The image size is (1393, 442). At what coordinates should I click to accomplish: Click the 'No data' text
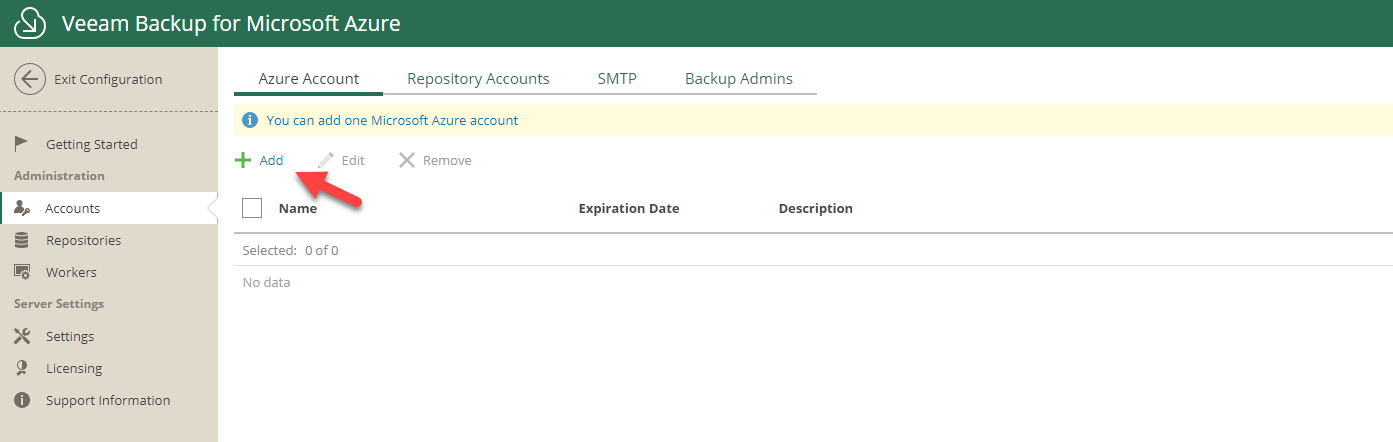click(267, 282)
